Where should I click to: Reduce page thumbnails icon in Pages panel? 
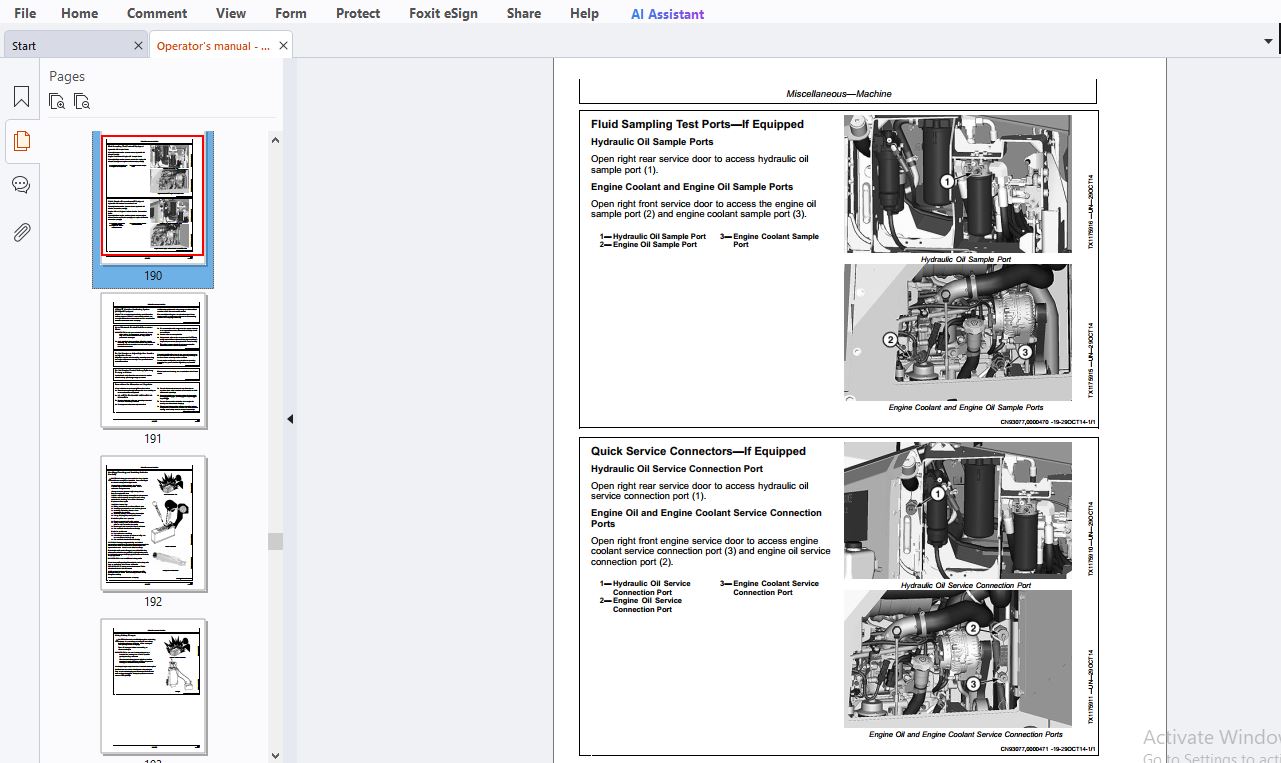[82, 101]
